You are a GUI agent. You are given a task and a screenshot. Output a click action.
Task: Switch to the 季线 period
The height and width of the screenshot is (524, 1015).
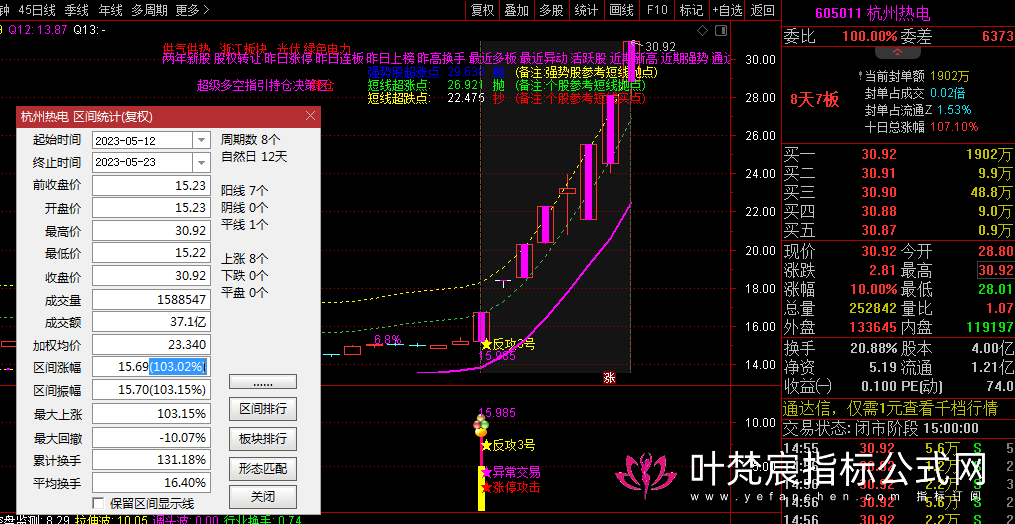pos(77,10)
